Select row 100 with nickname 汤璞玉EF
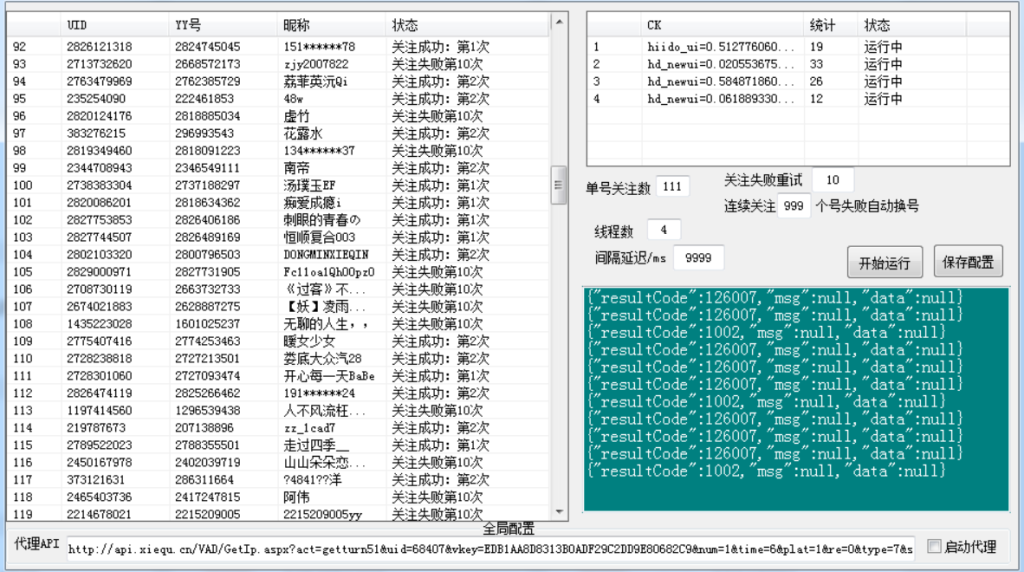This screenshot has height=572, width=1024. [280, 185]
